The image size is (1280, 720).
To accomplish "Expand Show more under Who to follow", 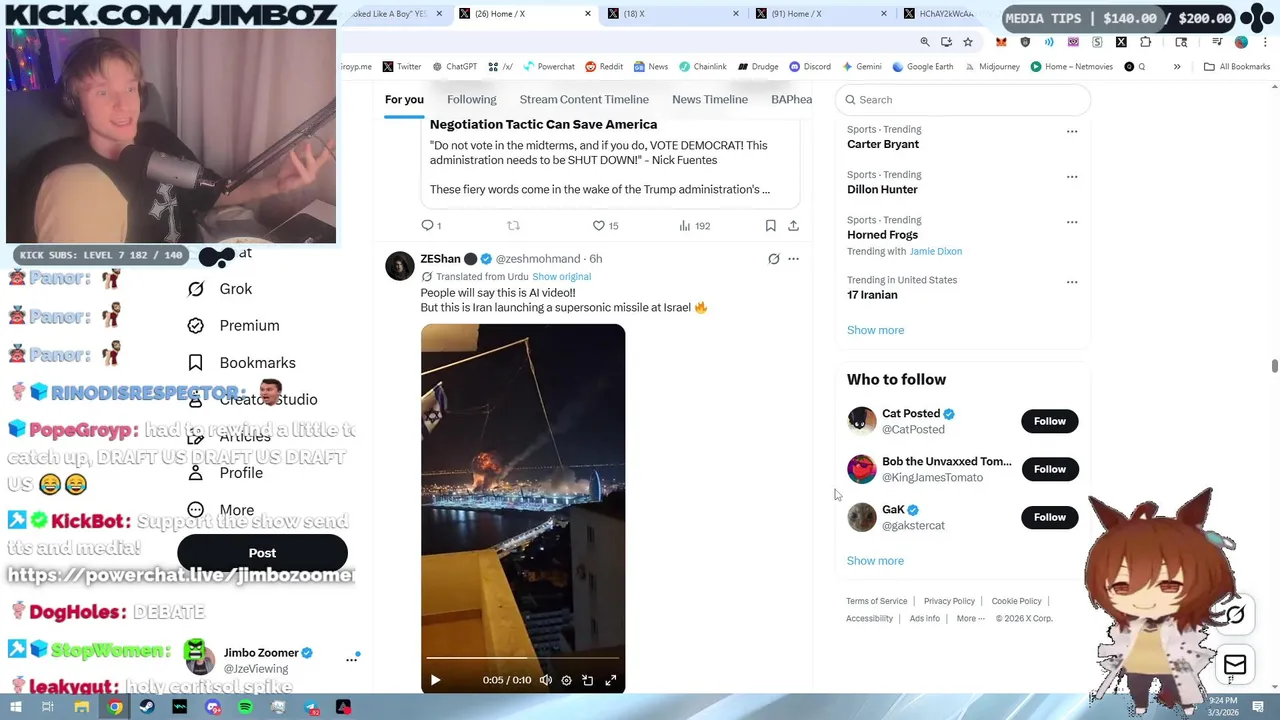I will tap(875, 561).
